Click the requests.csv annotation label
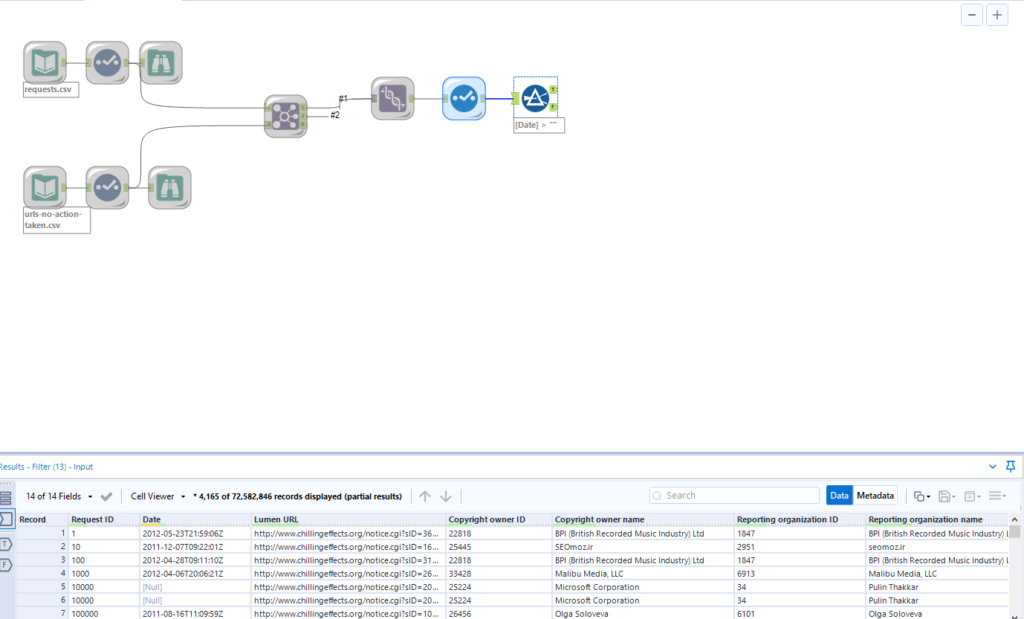This screenshot has width=1024, height=619. tap(51, 89)
